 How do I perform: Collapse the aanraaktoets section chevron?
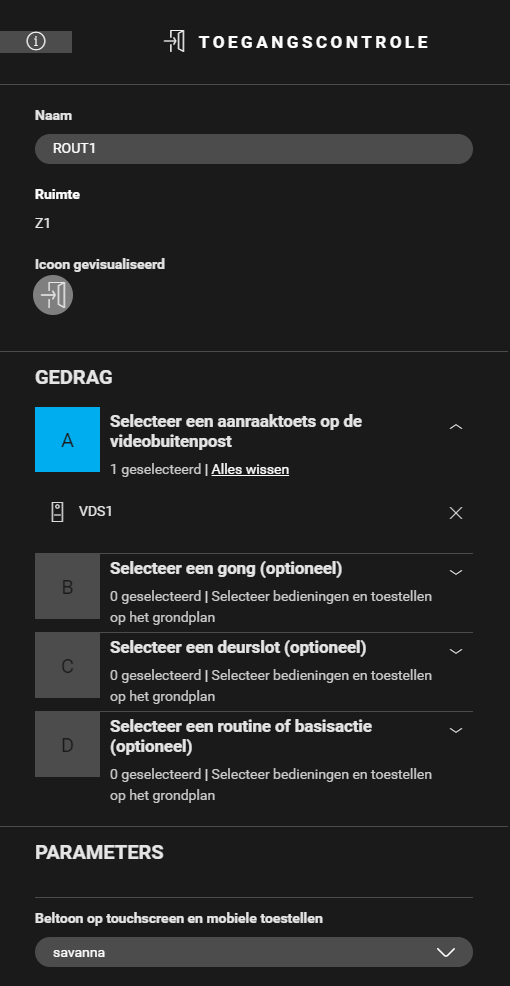pos(456,427)
